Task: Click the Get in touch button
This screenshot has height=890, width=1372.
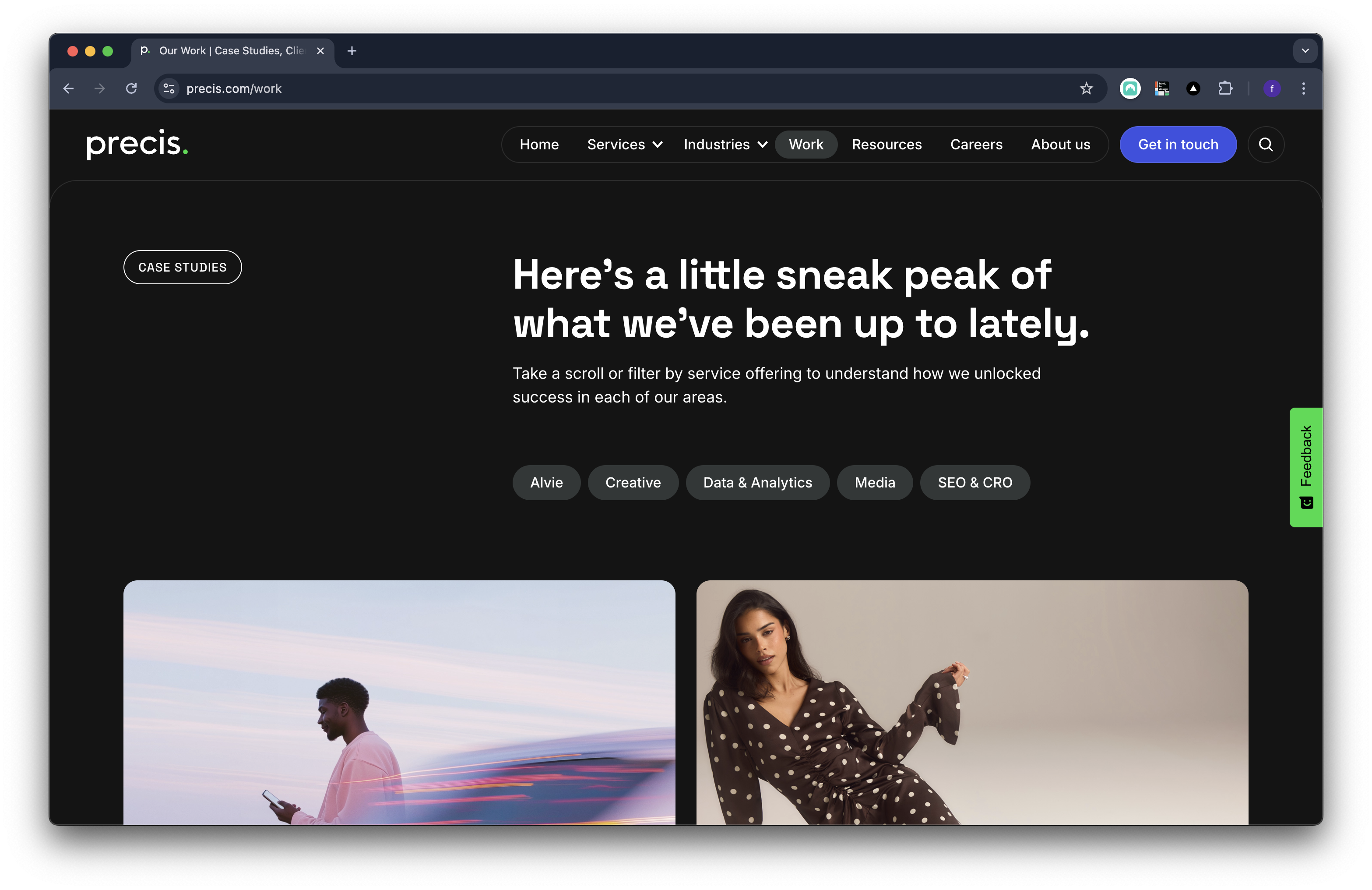Action: (1178, 145)
